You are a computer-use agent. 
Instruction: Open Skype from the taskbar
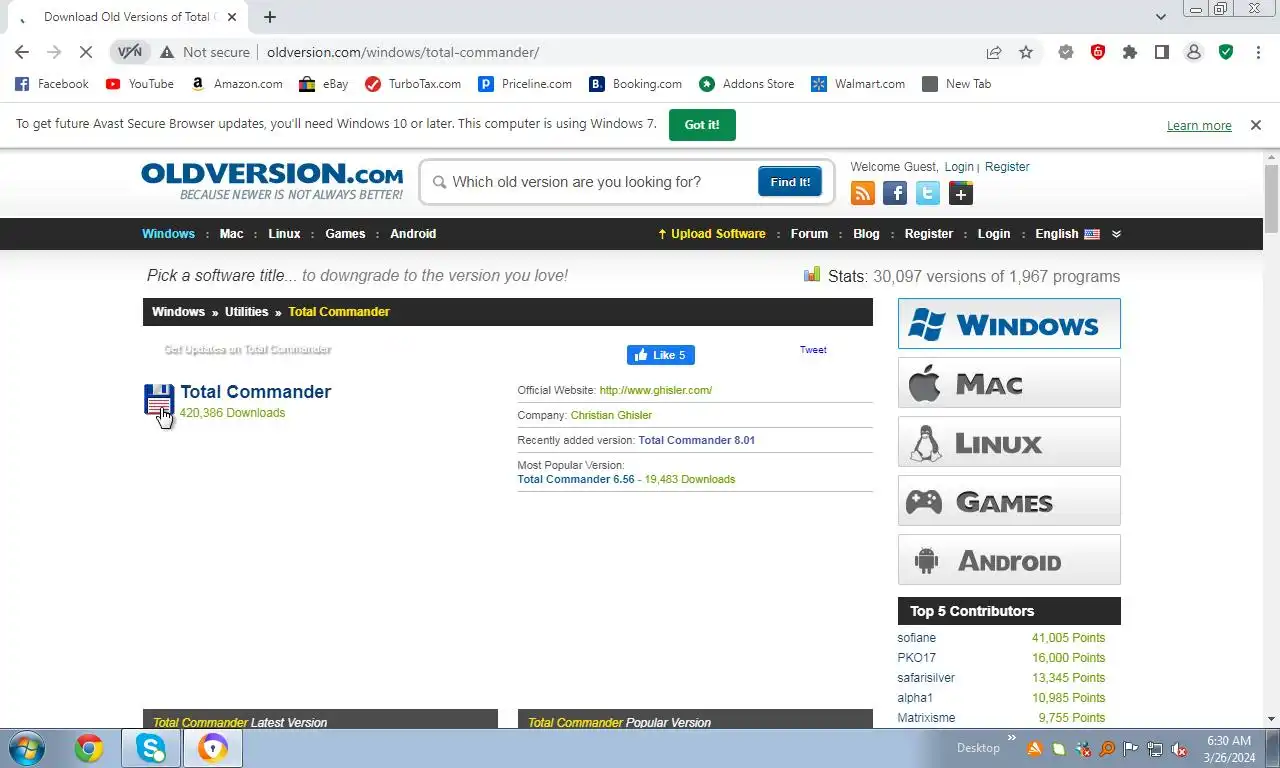[151, 748]
